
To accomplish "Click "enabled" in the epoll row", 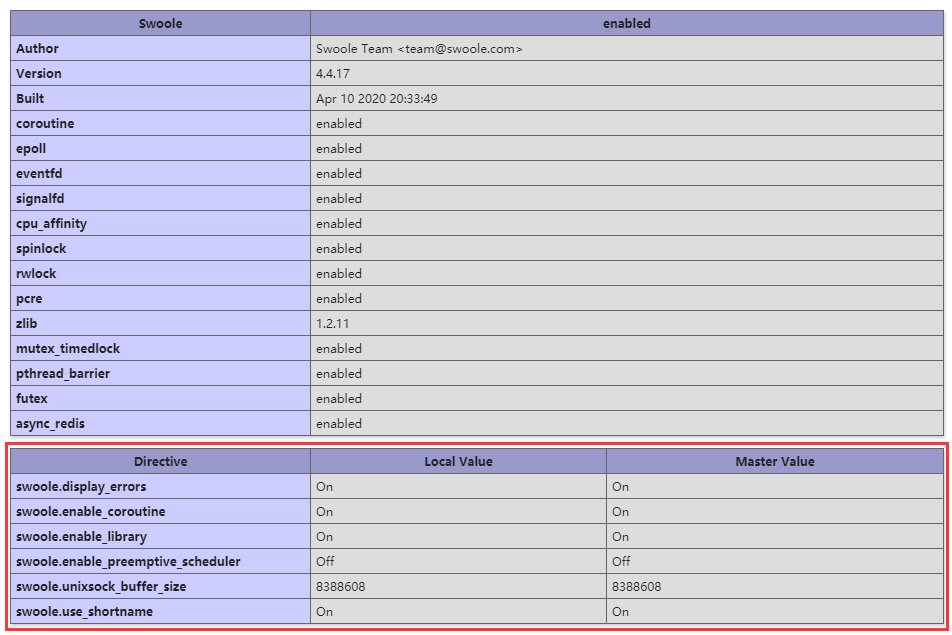I will [339, 148].
